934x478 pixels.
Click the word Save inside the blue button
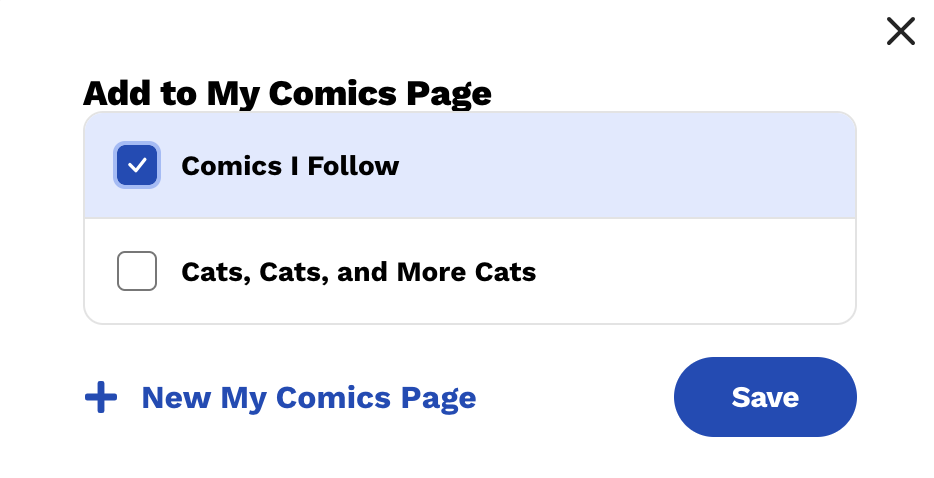(765, 397)
